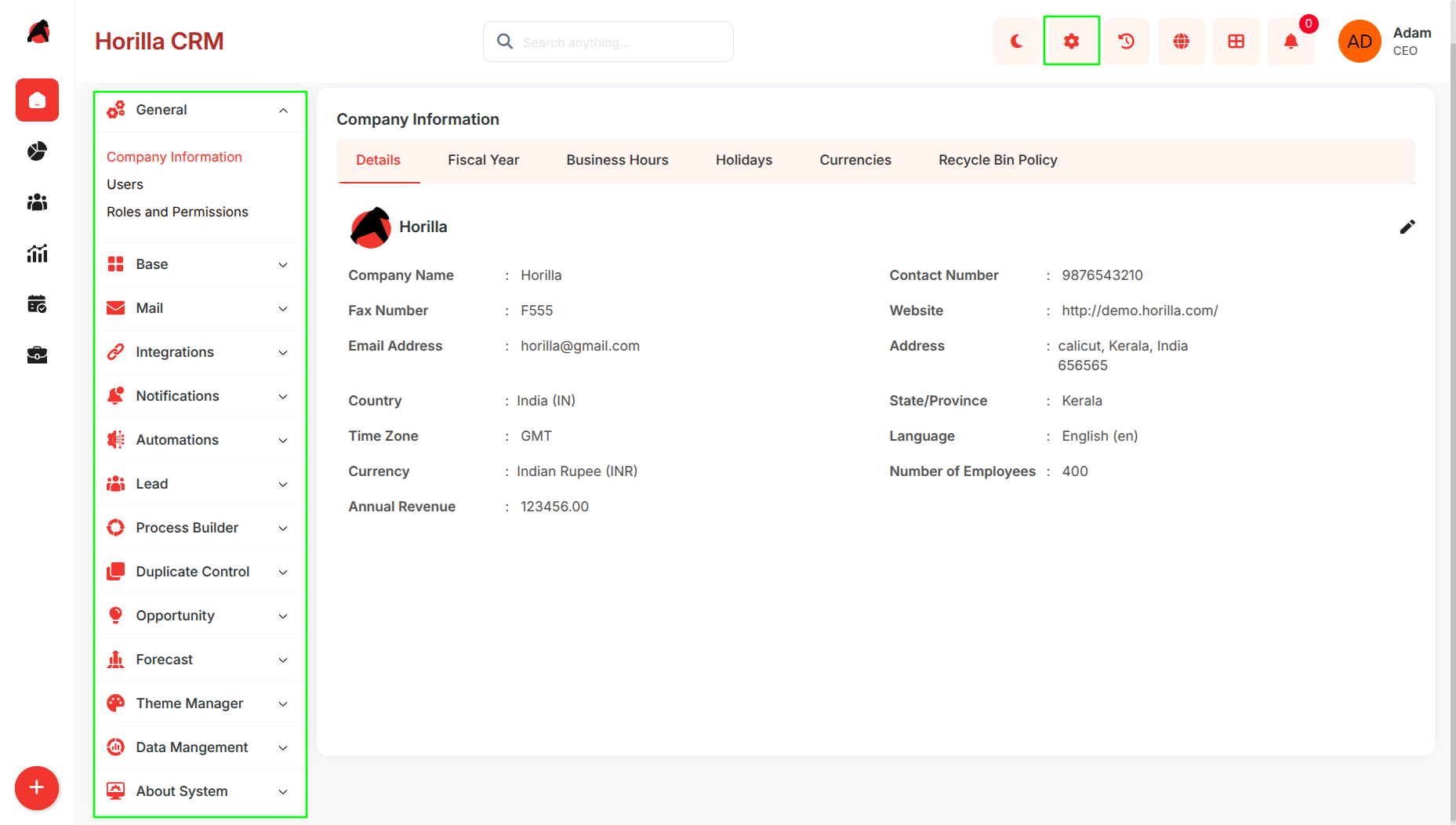Open notifications bell icon
Image resolution: width=1456 pixels, height=825 pixels.
point(1291,42)
